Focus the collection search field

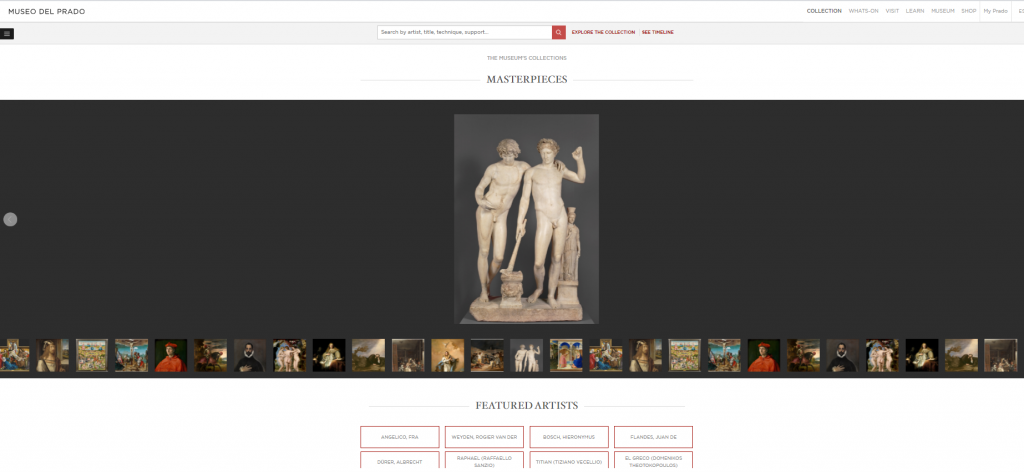[464, 32]
